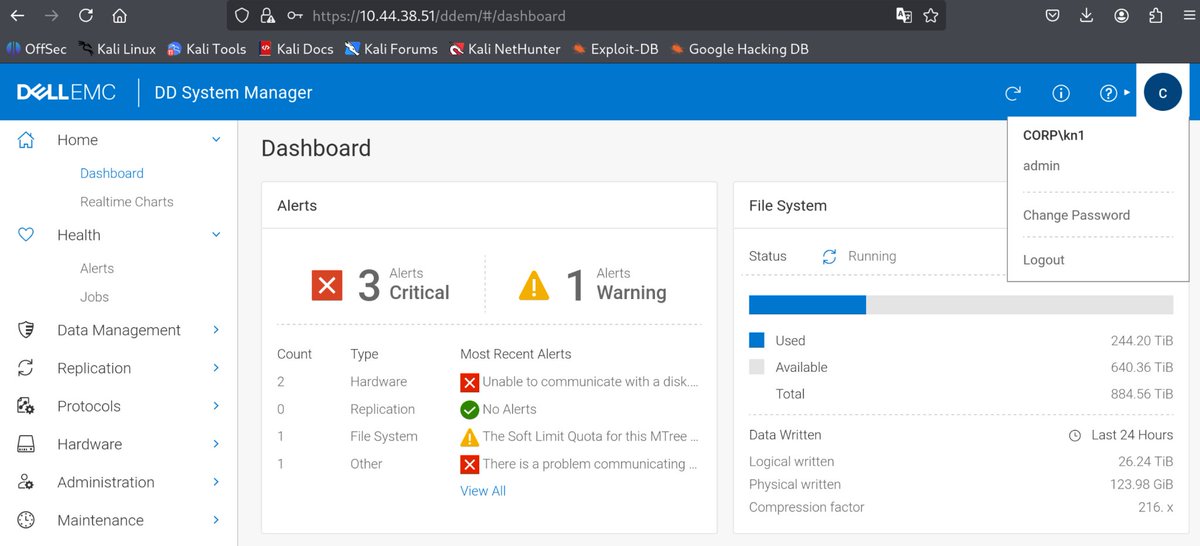Image resolution: width=1200 pixels, height=546 pixels.
Task: Open the browser extensions puzzle icon
Action: coord(1156,16)
